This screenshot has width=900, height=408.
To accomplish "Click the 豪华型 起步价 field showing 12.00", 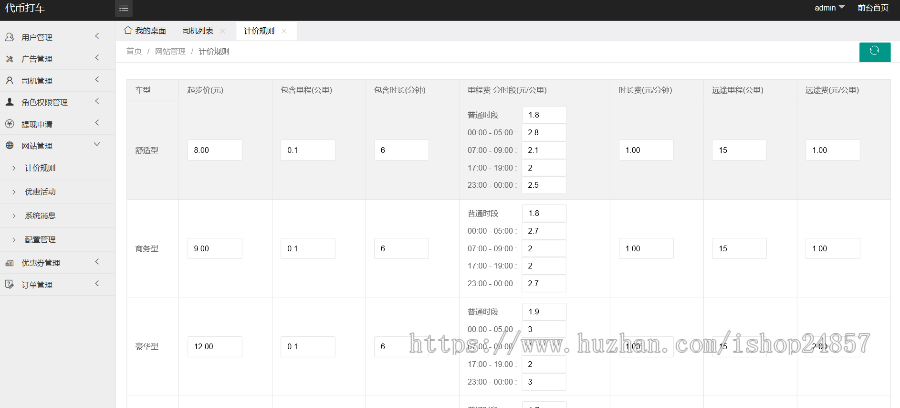I will click(215, 347).
